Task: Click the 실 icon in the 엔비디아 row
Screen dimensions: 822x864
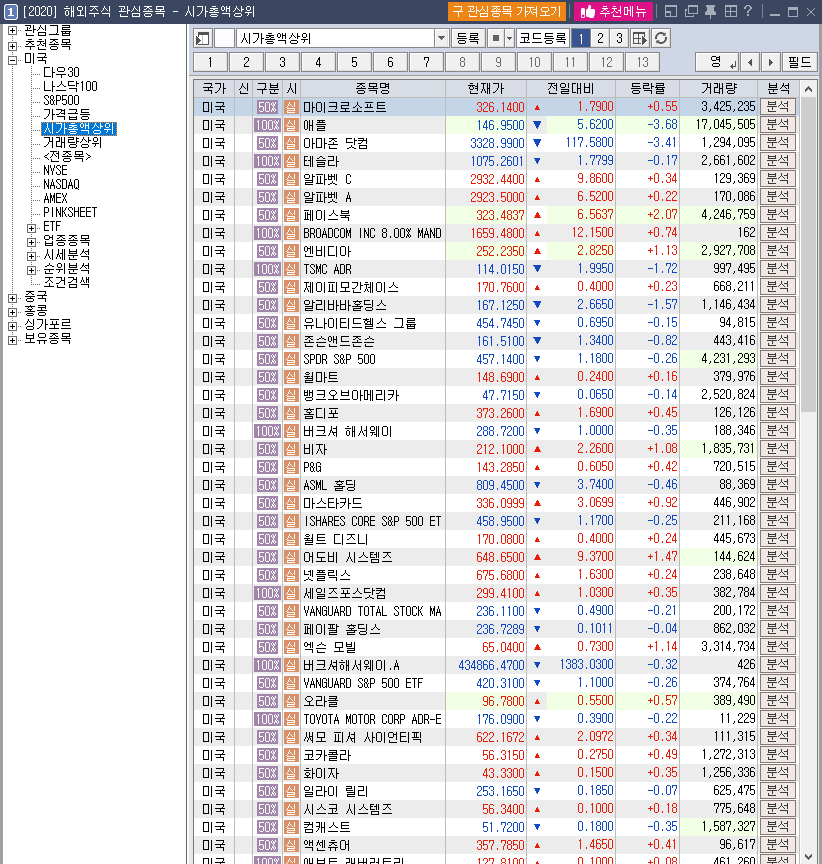Action: pyautogui.click(x=291, y=251)
